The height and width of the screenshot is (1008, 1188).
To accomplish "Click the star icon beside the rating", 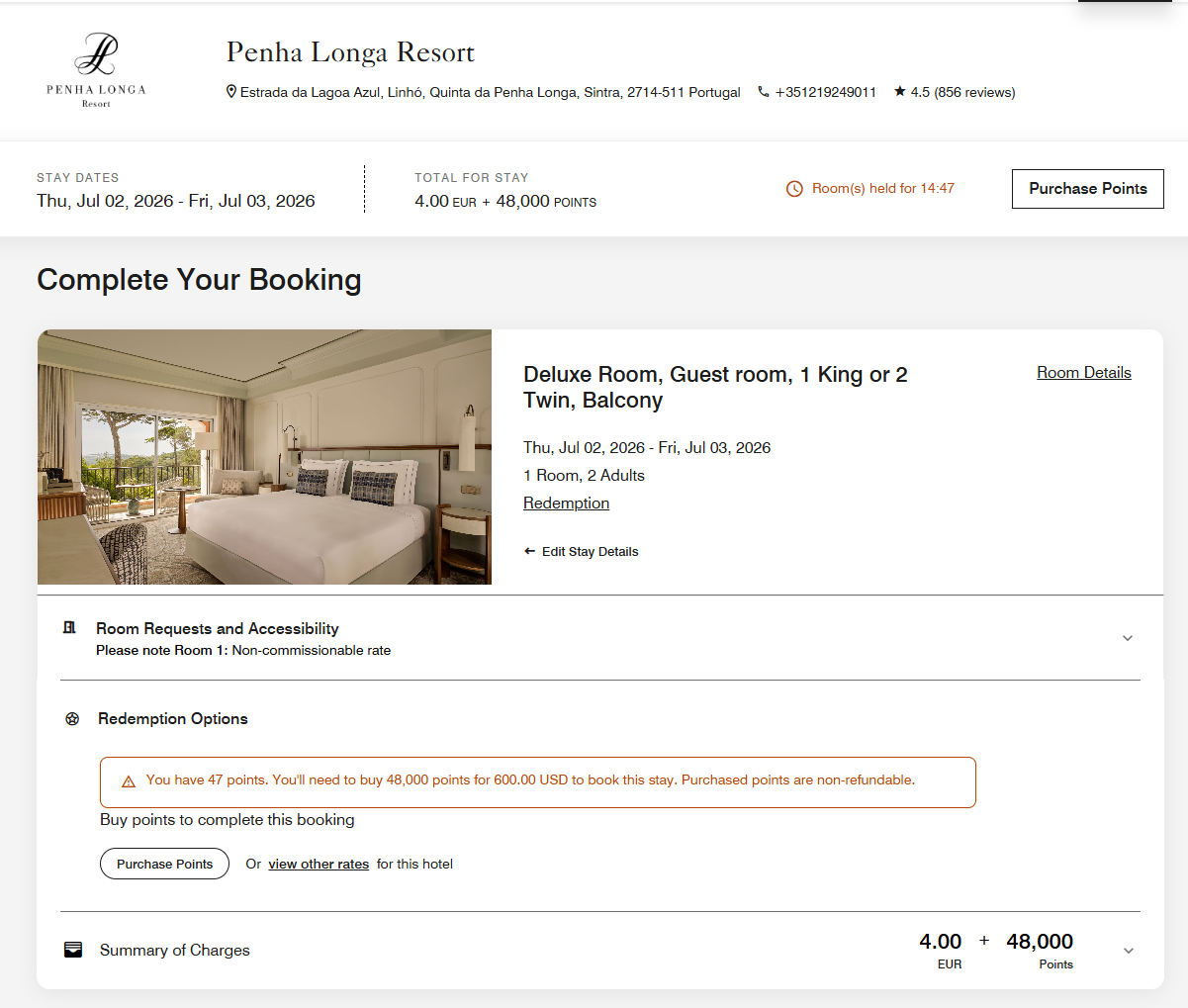I will 900,91.
